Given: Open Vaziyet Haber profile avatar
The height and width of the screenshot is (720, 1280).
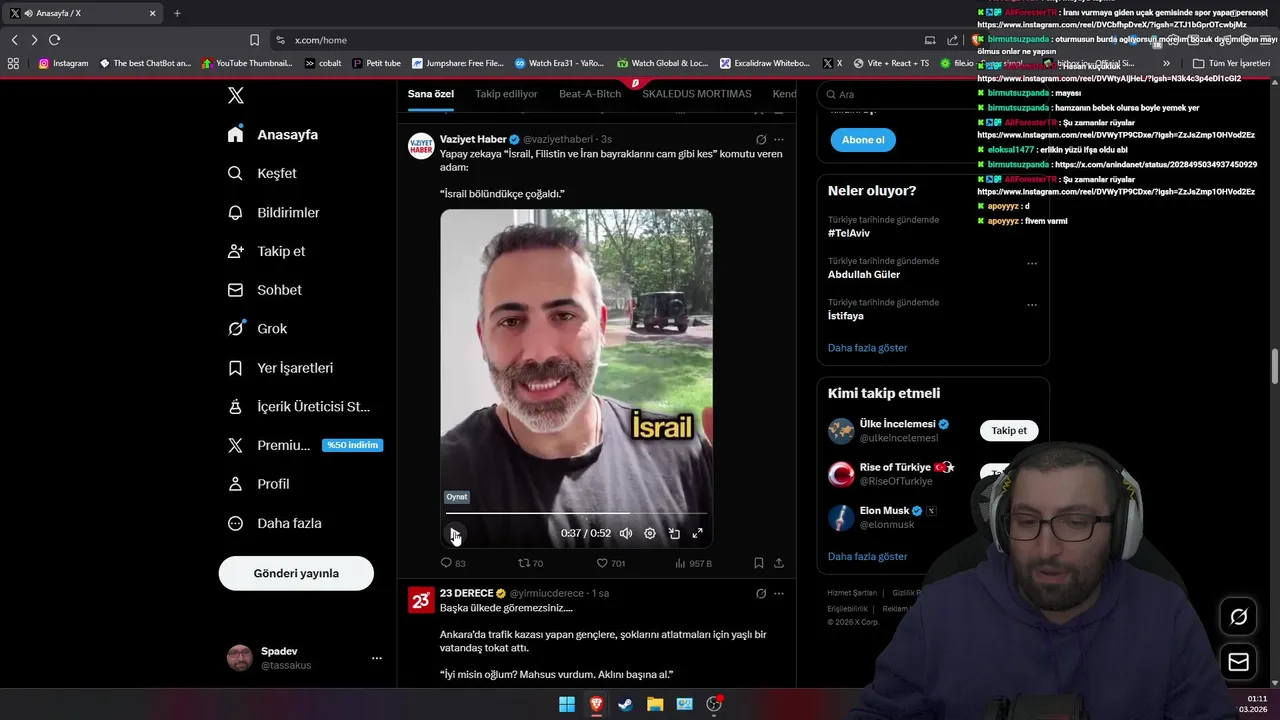Looking at the screenshot, I should coord(421,146).
